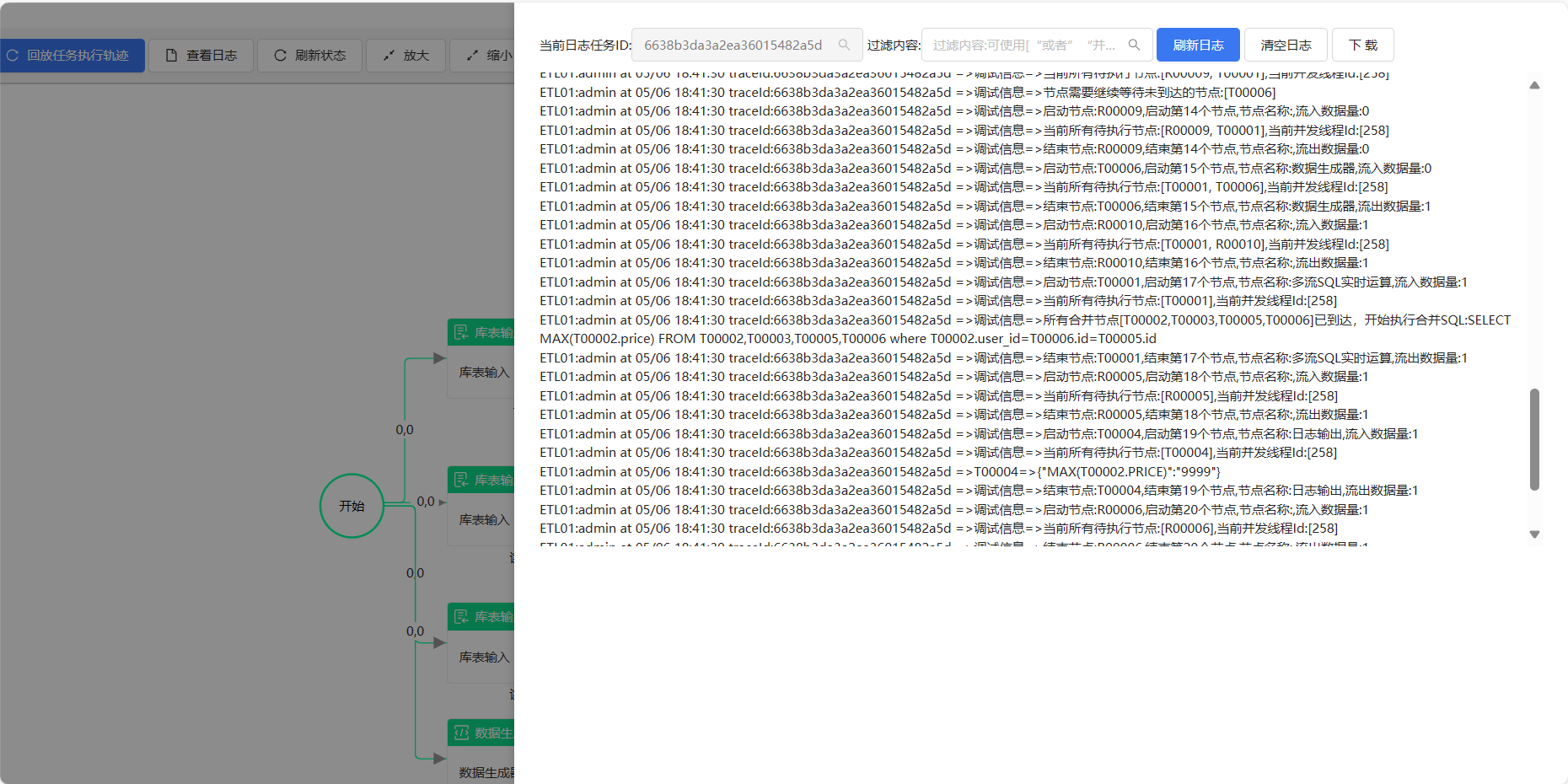Click log line 结束节点:R00010 结束第16个节点
The image size is (1568, 784).
pyautogui.click(x=954, y=262)
